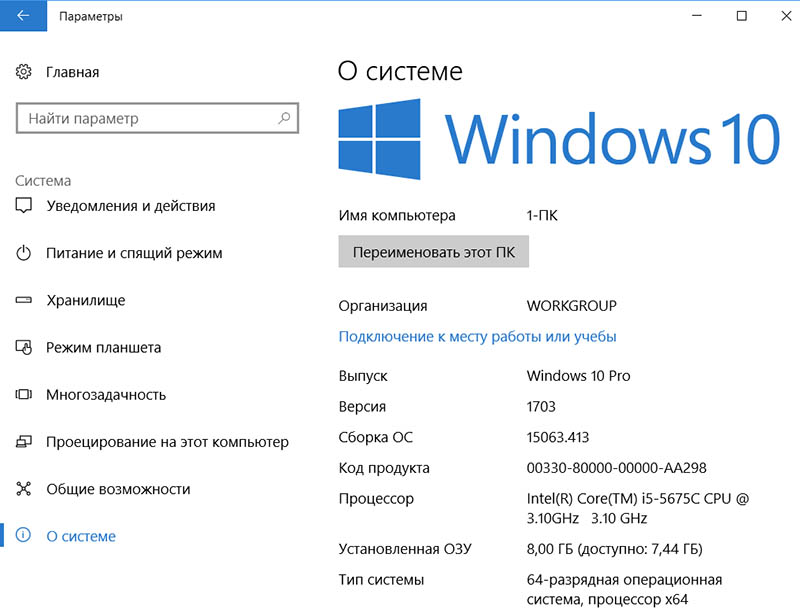Select О системе sidebar item
The width and height of the screenshot is (800, 609).
tap(81, 536)
